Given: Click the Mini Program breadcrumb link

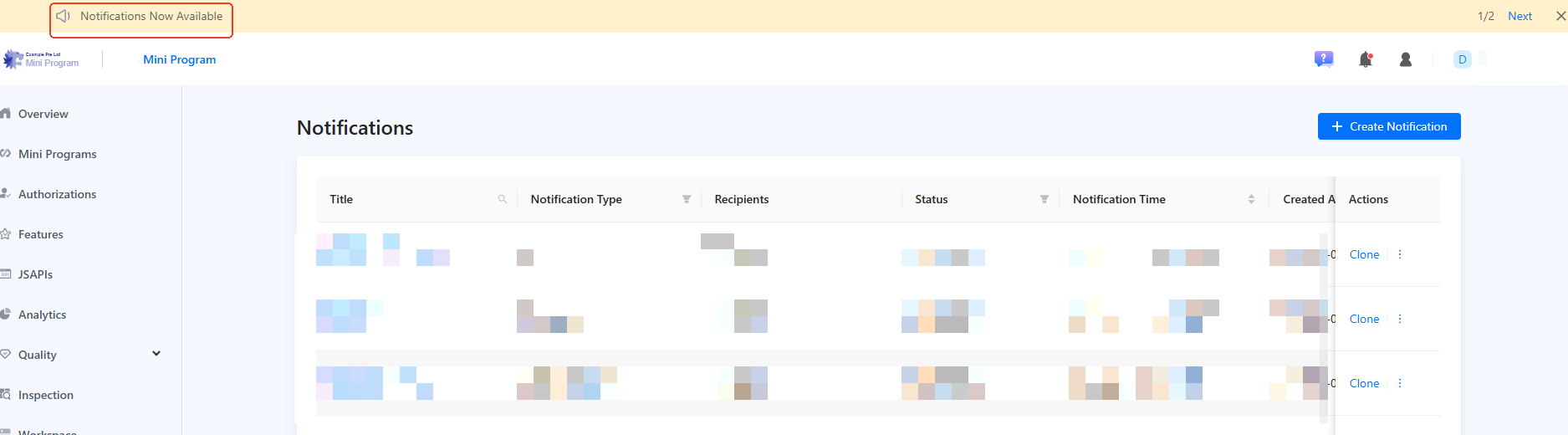Looking at the screenshot, I should pos(179,59).
